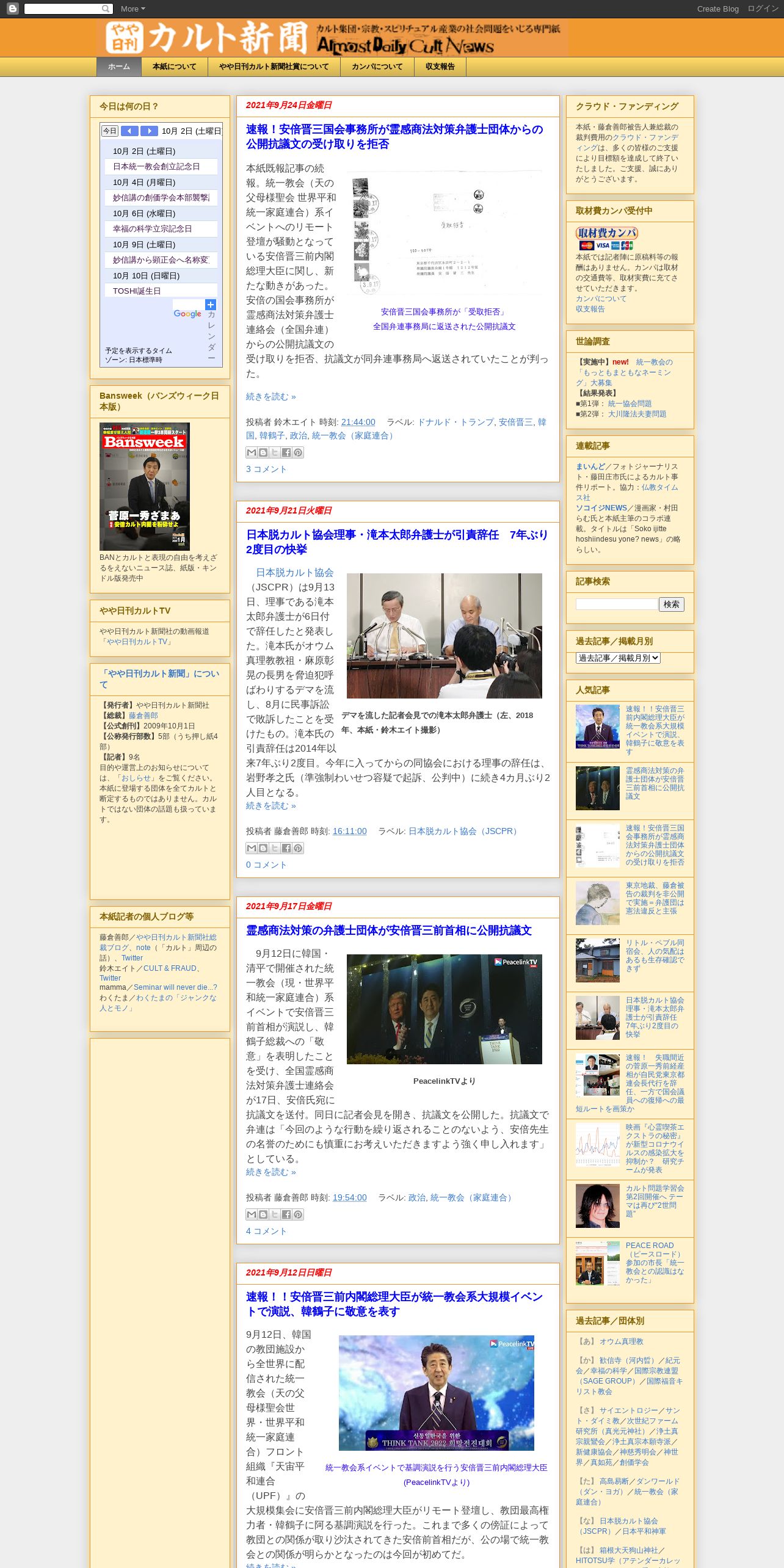Click the 滝本太郎 press conference photo

coord(445,636)
